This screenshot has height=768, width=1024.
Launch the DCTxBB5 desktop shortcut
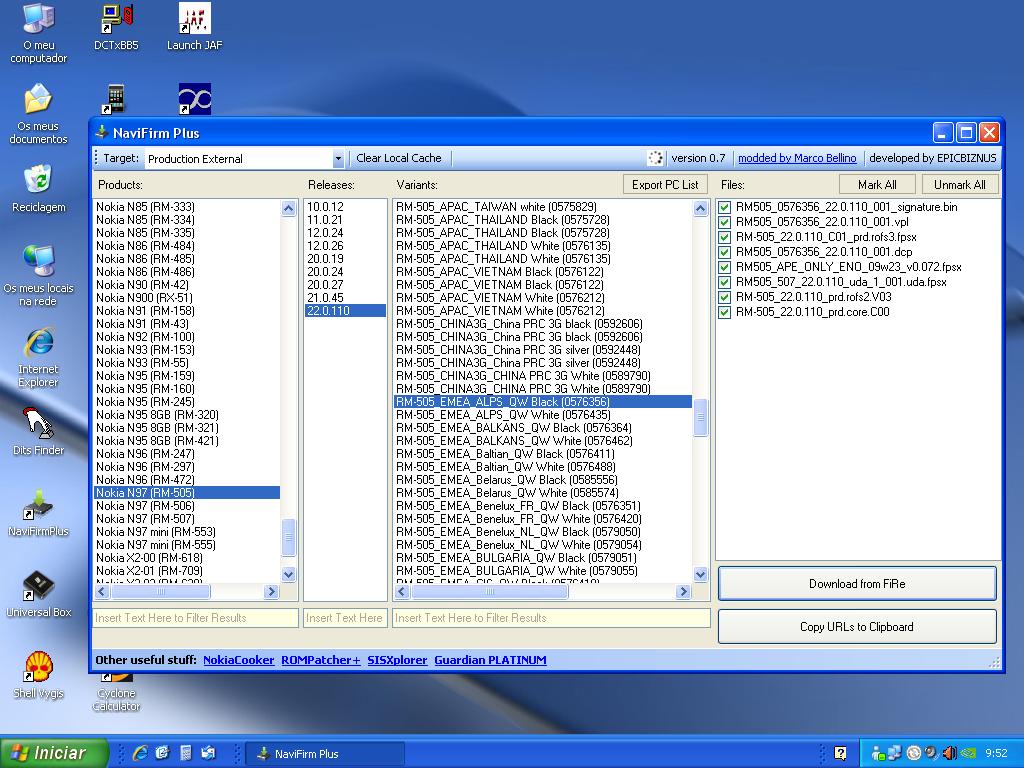pos(116,27)
